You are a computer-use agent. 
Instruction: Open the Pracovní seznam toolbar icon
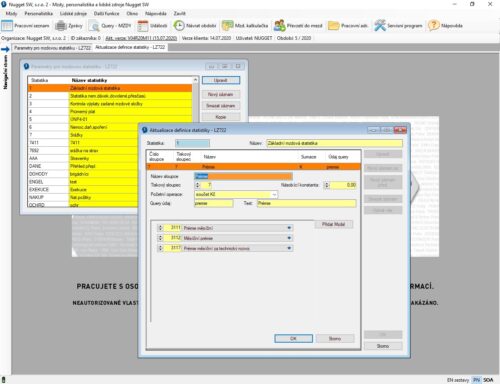(x=7, y=25)
